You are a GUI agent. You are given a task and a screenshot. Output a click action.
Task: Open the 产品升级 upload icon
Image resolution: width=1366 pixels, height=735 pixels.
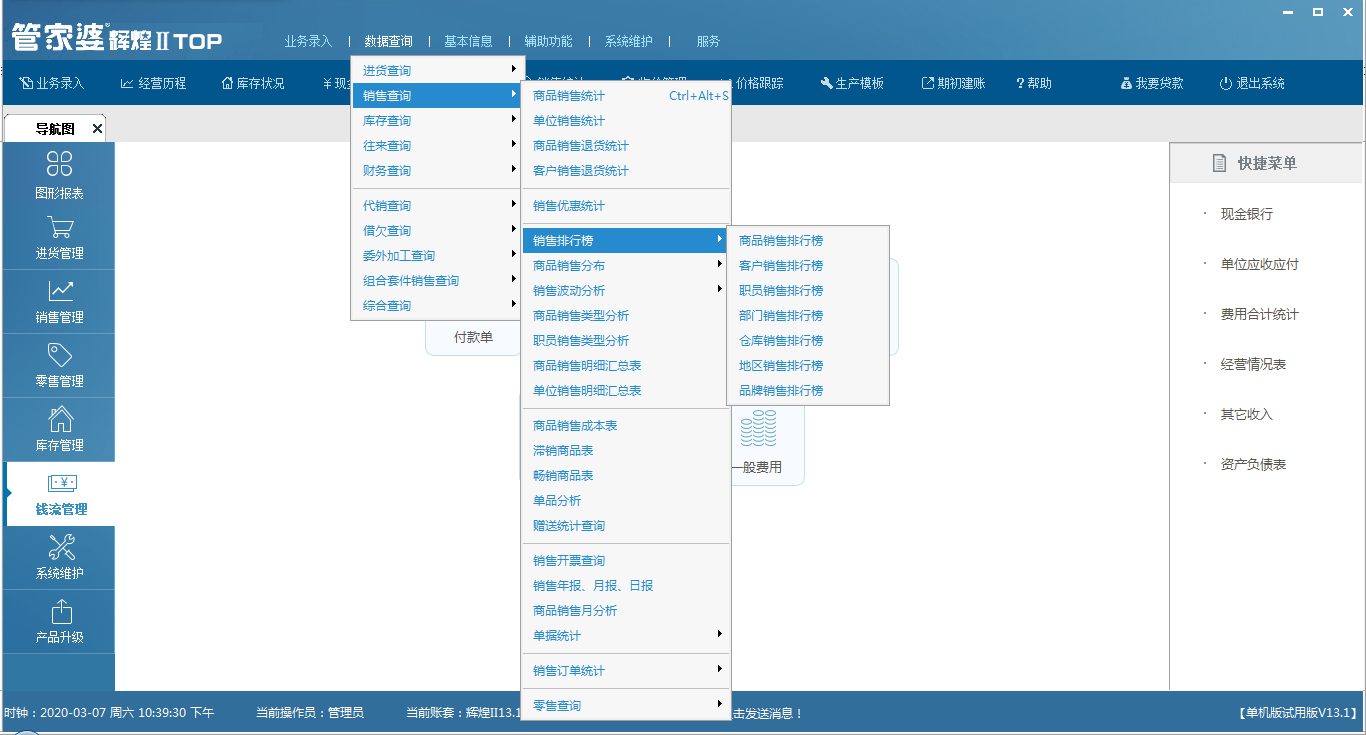tap(61, 612)
